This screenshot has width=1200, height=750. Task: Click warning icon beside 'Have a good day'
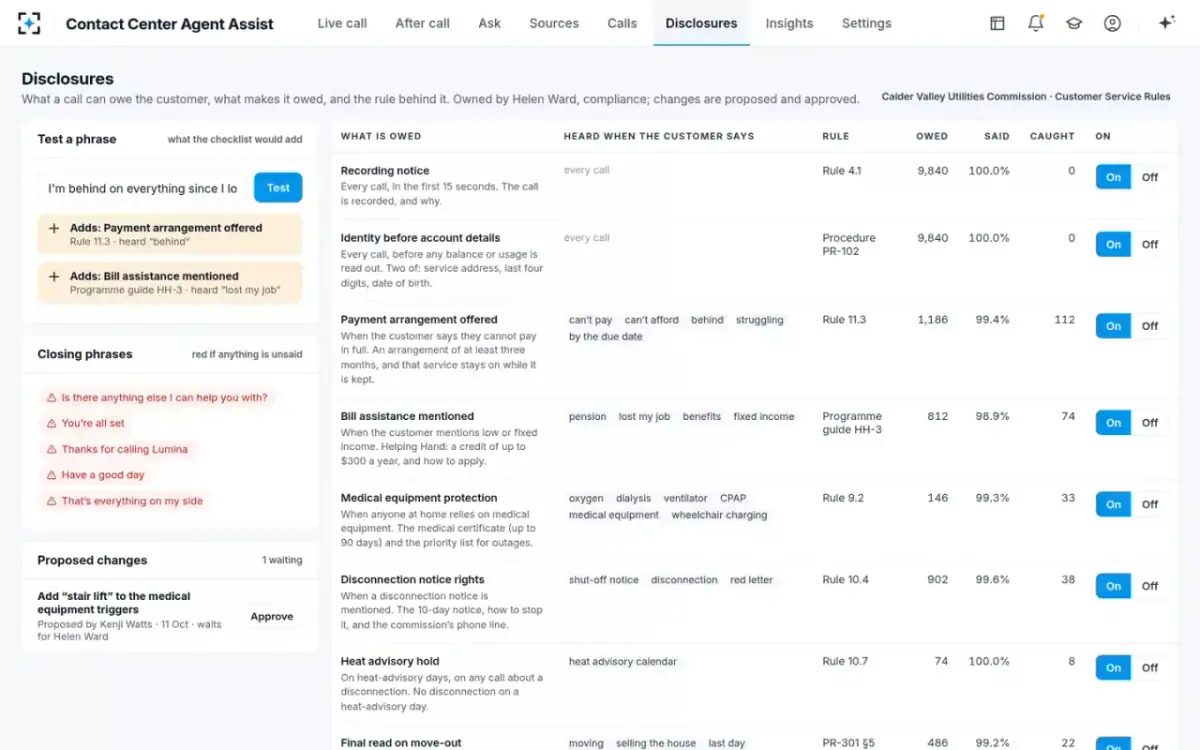(x=51, y=476)
